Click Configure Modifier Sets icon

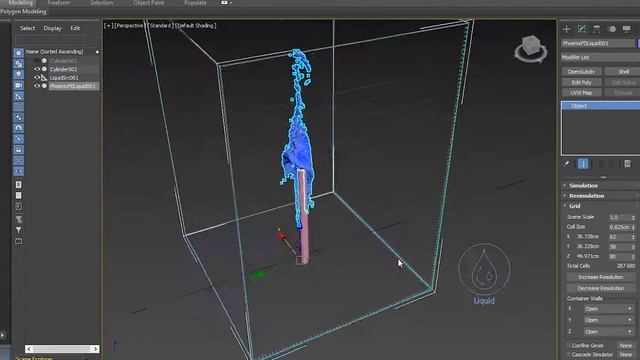coord(627,164)
